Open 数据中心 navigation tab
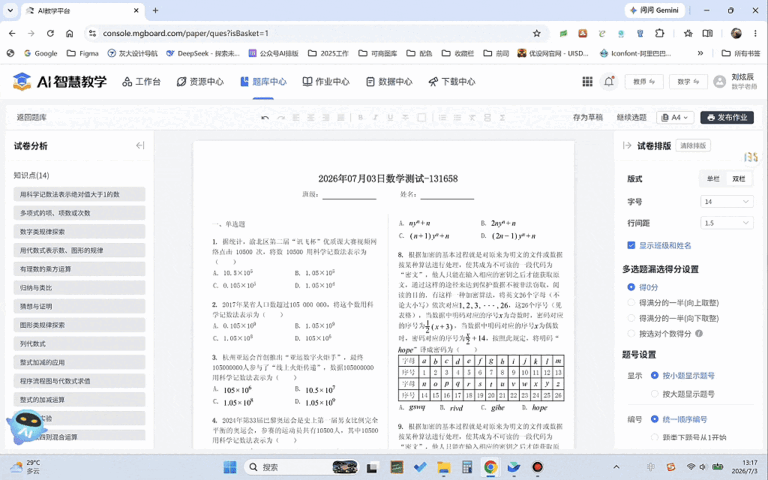Viewport: 768px width, 480px height. point(389,82)
